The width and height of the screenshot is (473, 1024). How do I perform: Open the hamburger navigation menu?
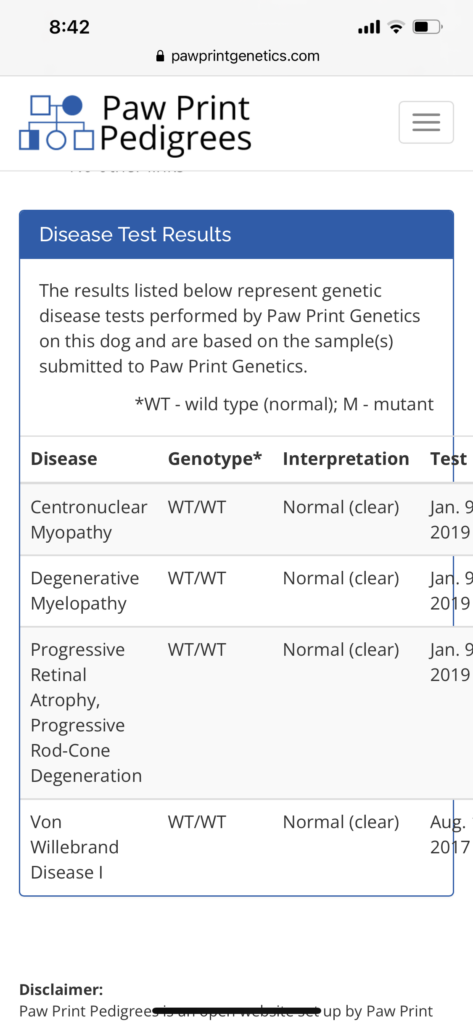tap(426, 122)
